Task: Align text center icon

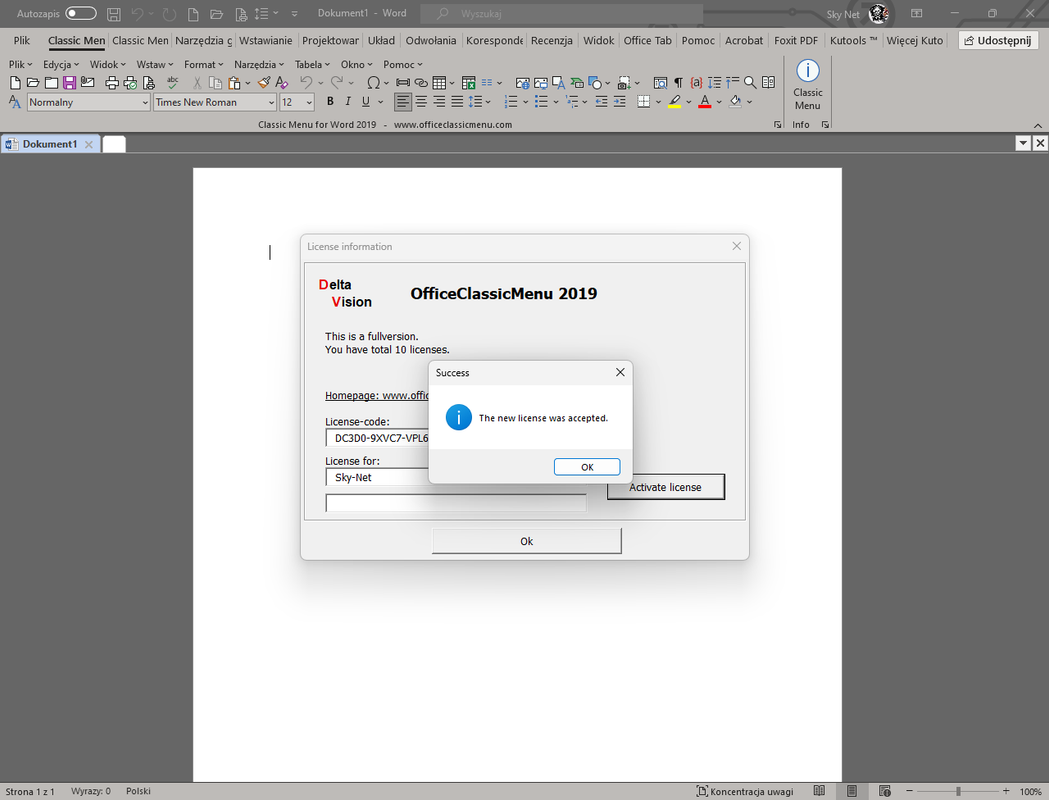Action: pos(421,102)
